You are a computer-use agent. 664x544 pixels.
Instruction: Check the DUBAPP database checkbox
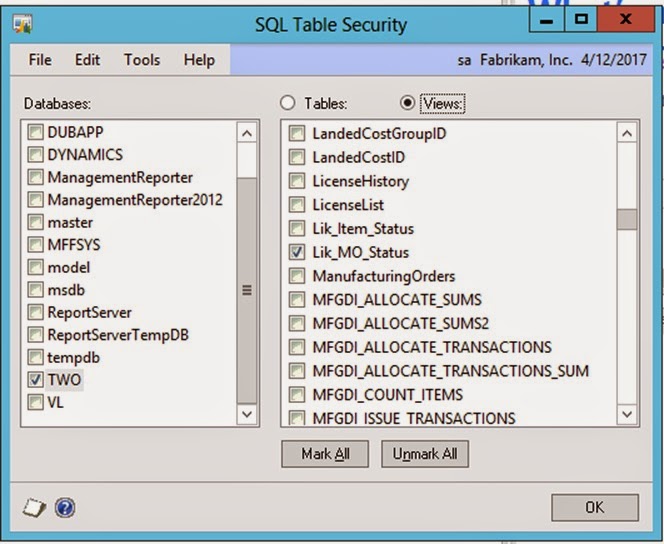(x=35, y=132)
